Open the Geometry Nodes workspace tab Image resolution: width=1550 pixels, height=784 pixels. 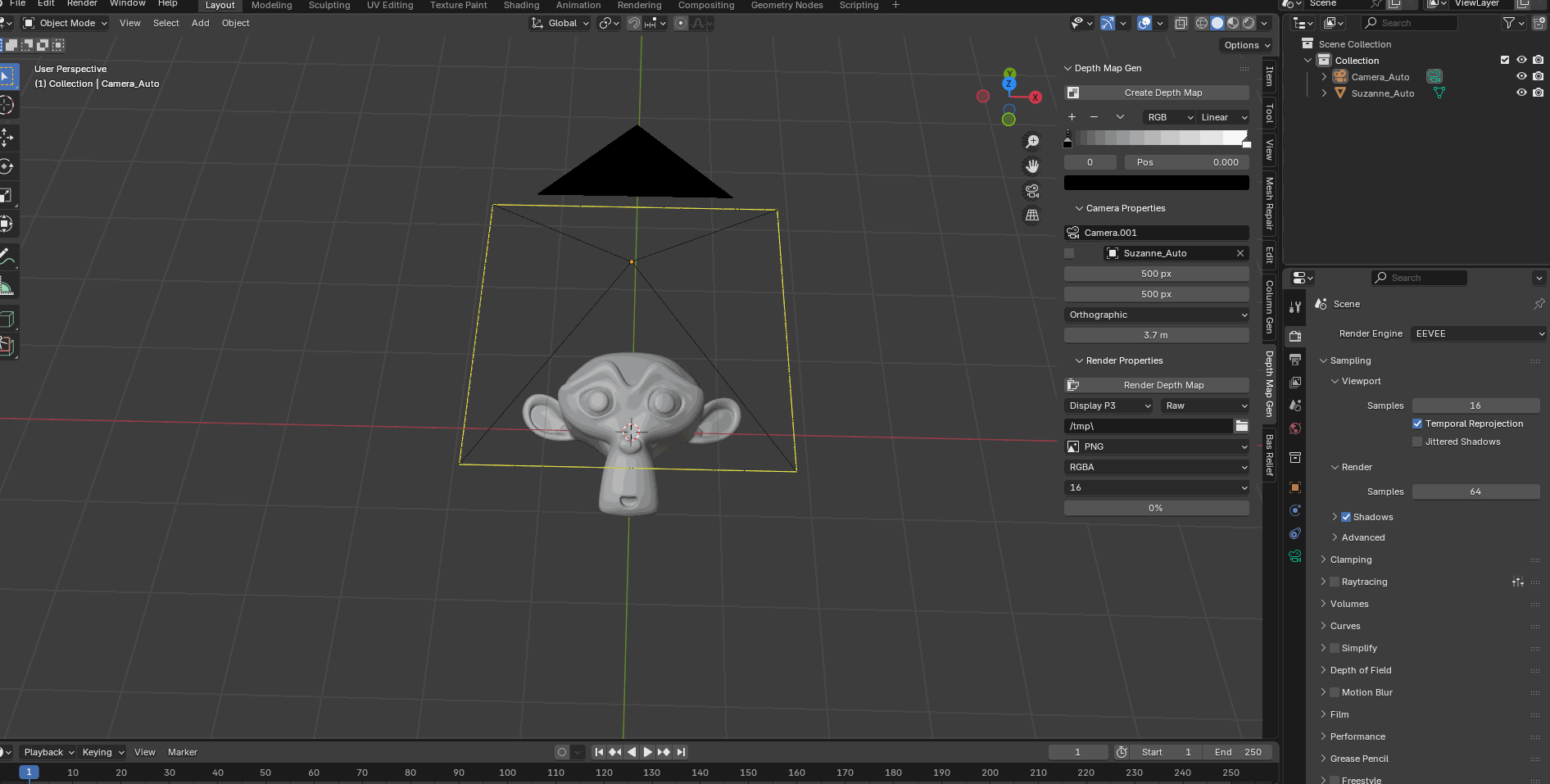(x=787, y=5)
